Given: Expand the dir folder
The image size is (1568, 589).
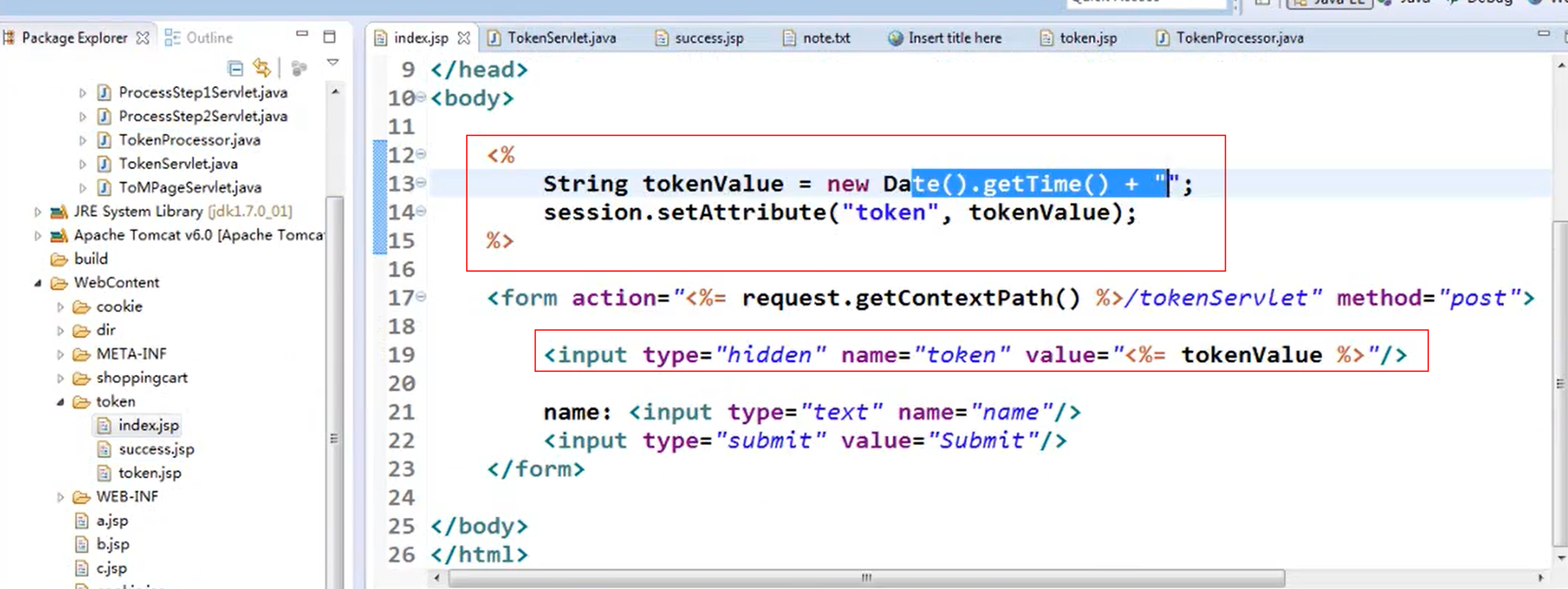Looking at the screenshot, I should pos(60,331).
